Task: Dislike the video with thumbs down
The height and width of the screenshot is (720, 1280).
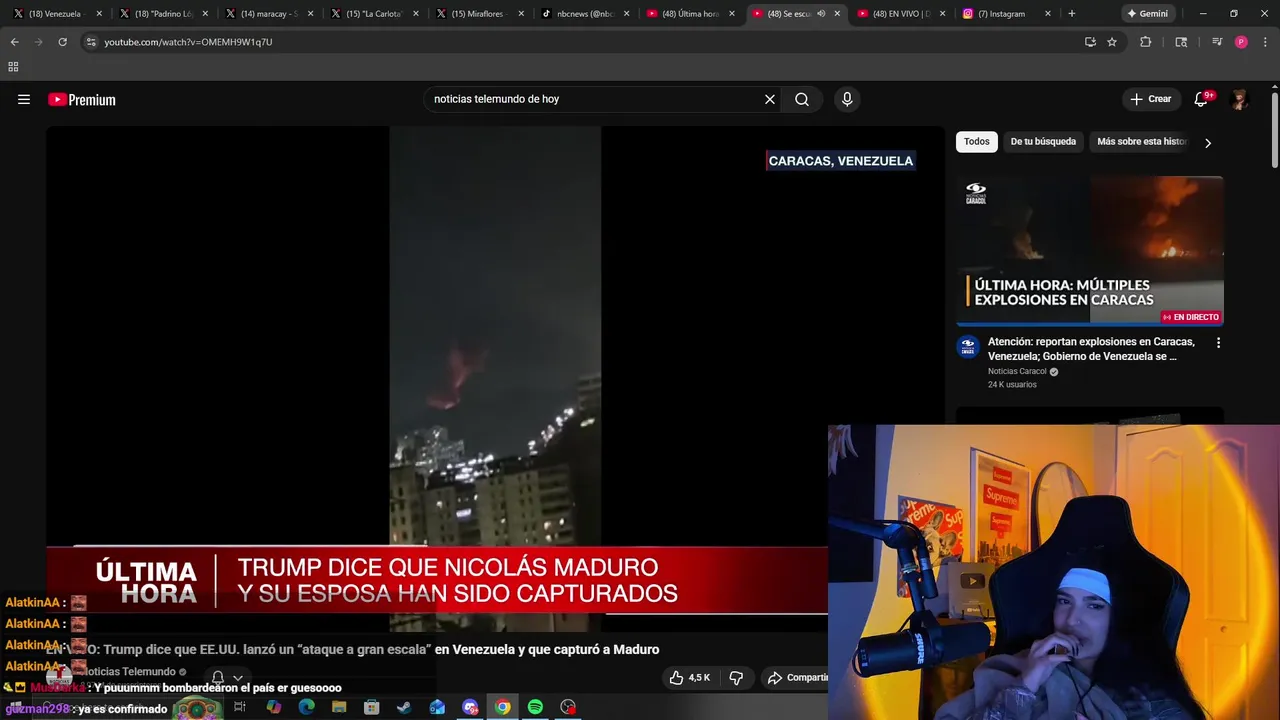Action: pos(736,677)
